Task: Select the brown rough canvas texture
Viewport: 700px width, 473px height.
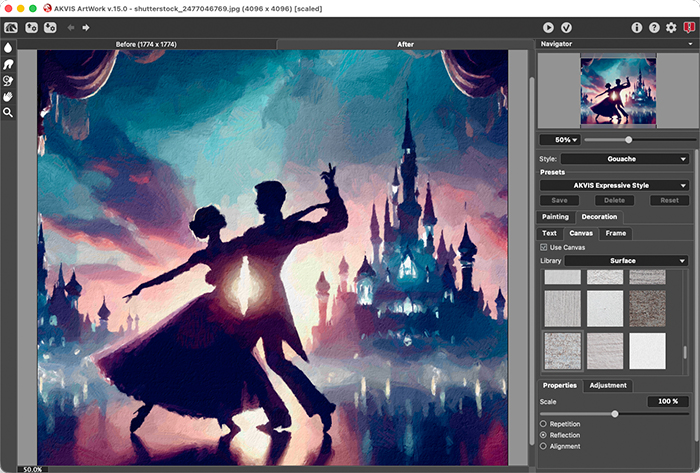Action: (647, 308)
